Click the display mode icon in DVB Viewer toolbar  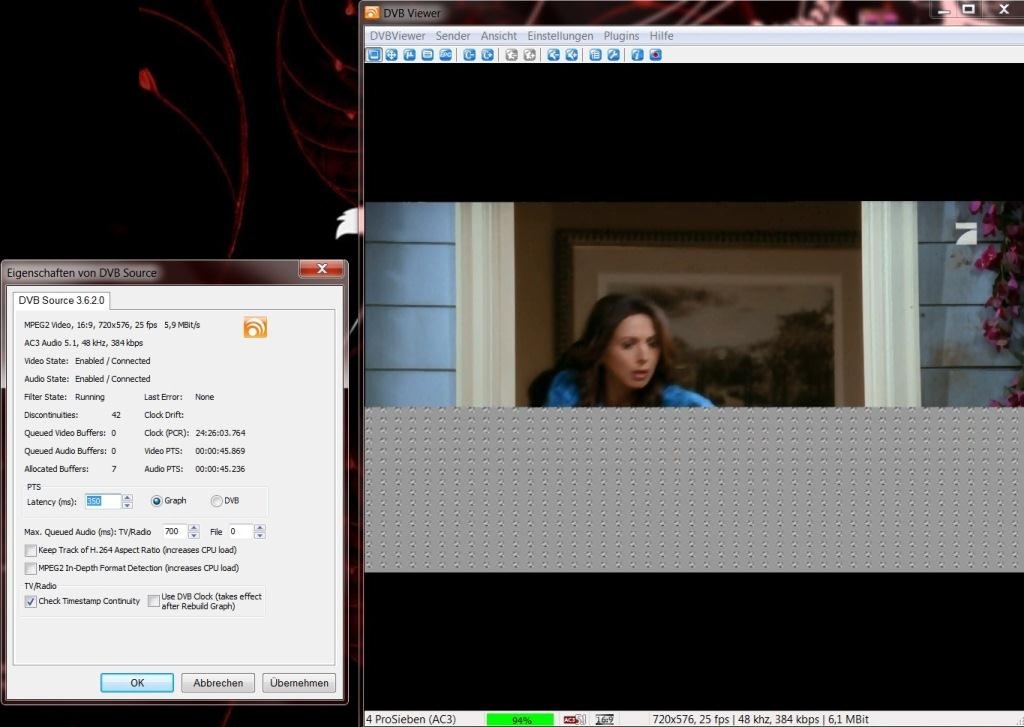374,55
